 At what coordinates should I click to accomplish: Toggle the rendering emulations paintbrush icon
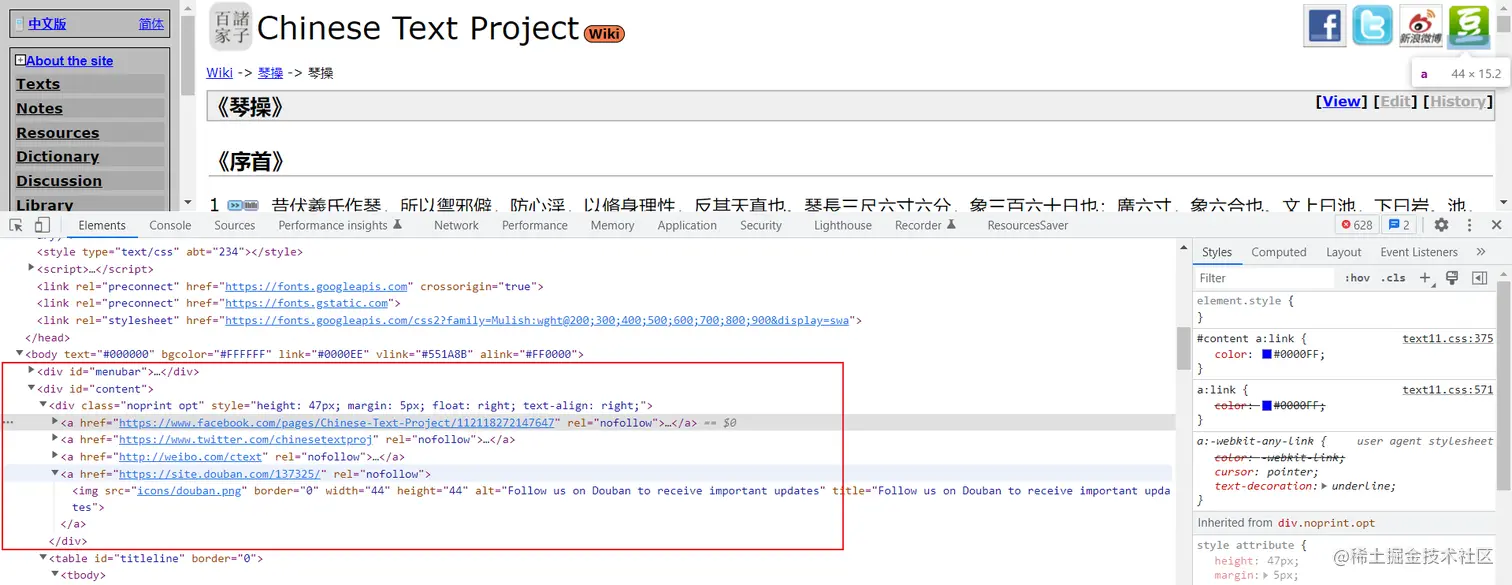tap(1452, 278)
